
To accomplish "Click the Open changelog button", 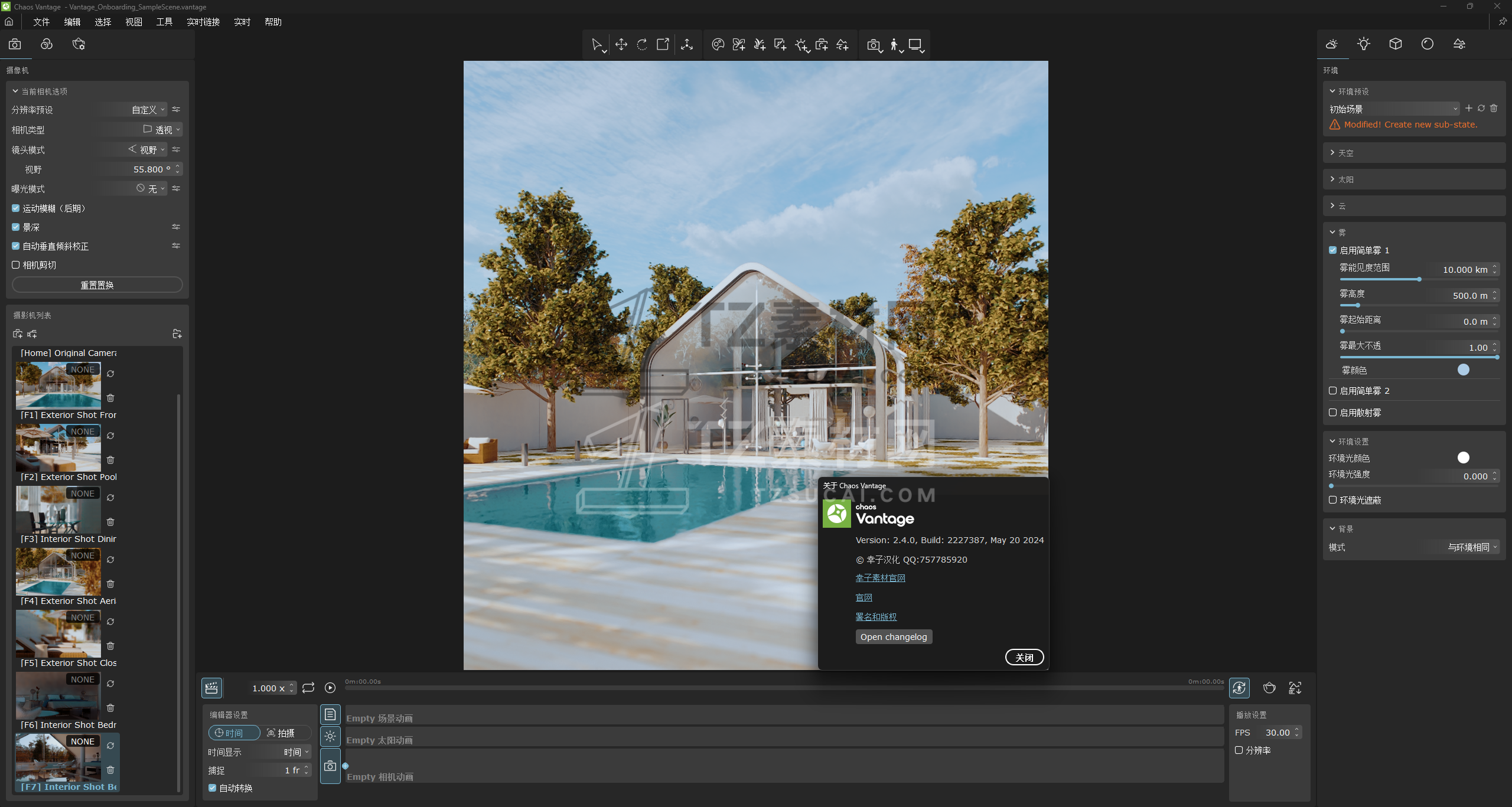I will tap(893, 637).
